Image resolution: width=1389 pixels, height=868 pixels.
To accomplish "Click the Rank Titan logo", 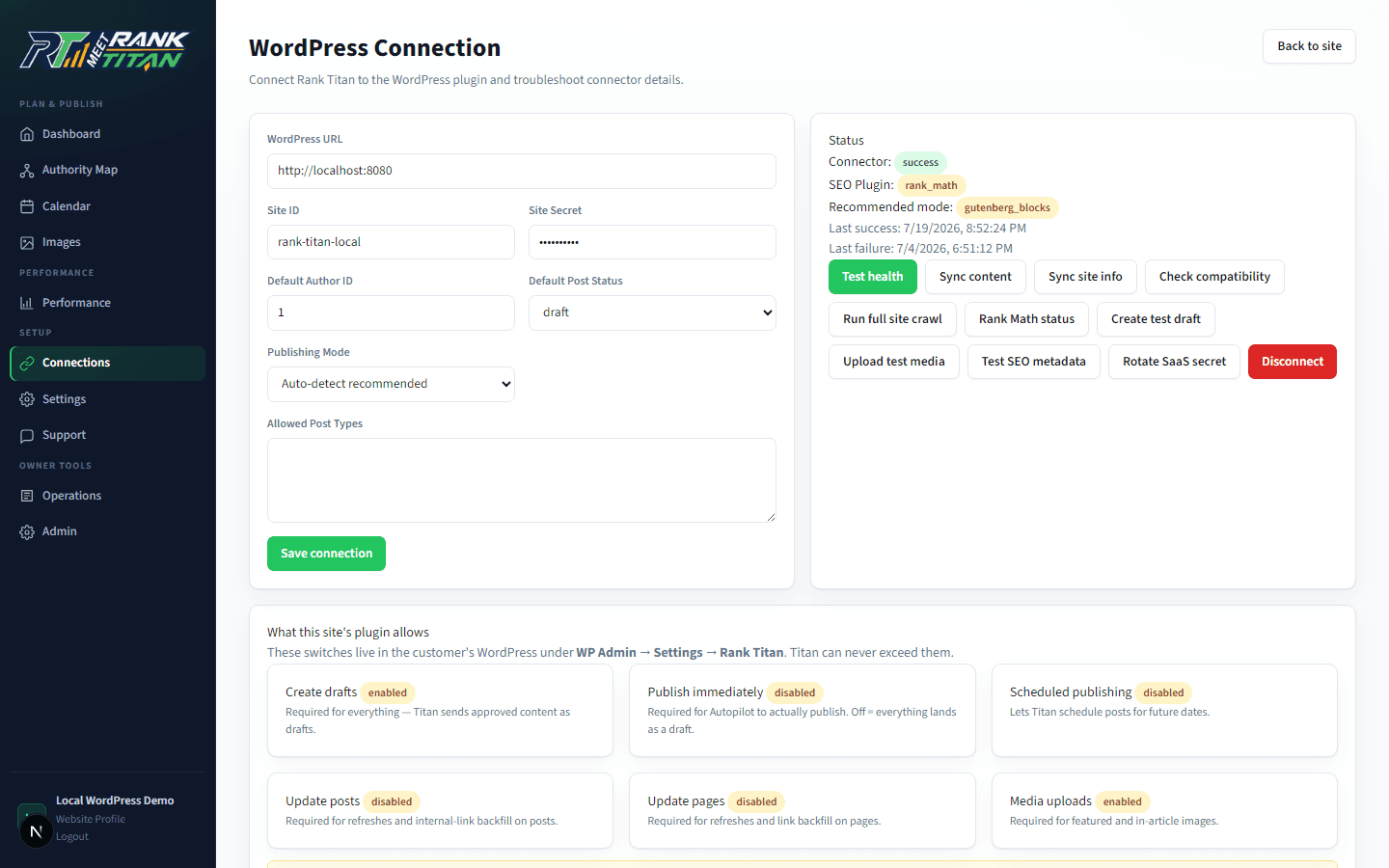I will pyautogui.click(x=104, y=50).
